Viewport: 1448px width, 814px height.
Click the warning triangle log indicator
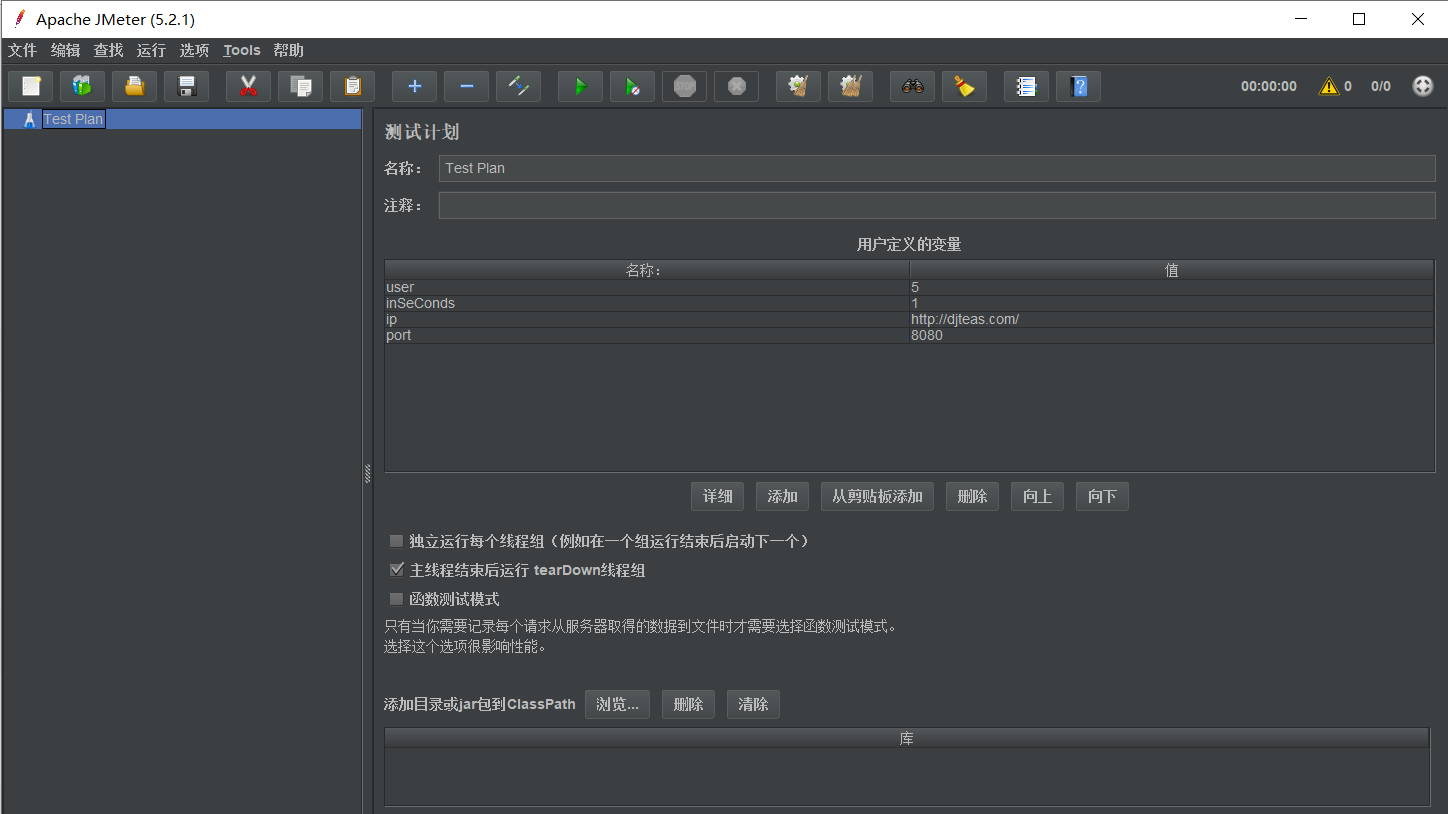[1328, 86]
